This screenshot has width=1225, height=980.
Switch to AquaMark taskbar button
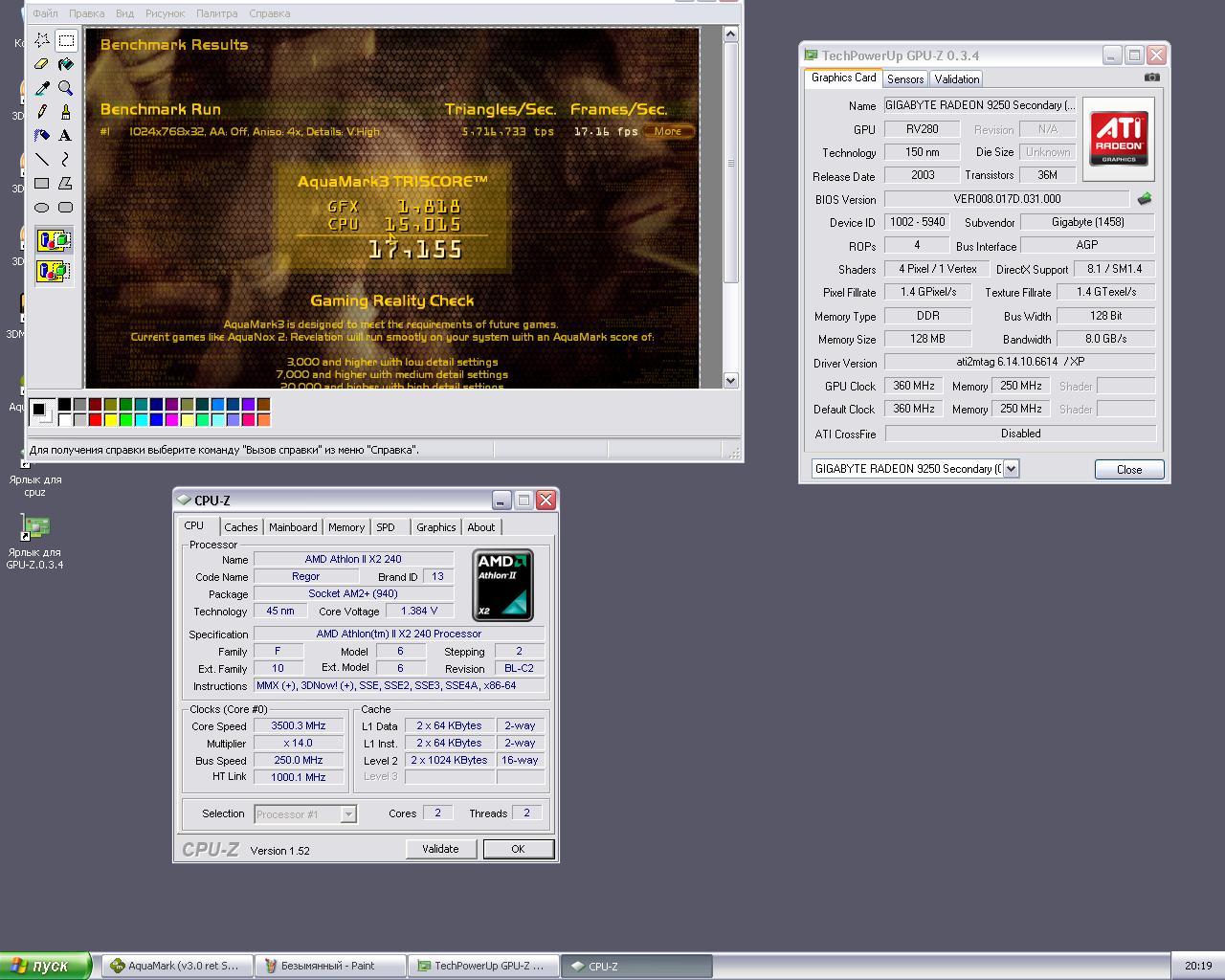pos(178,966)
